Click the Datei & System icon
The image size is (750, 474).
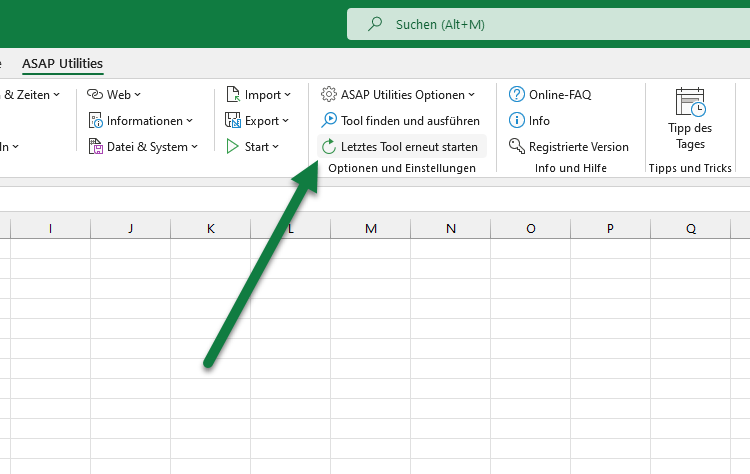click(95, 146)
